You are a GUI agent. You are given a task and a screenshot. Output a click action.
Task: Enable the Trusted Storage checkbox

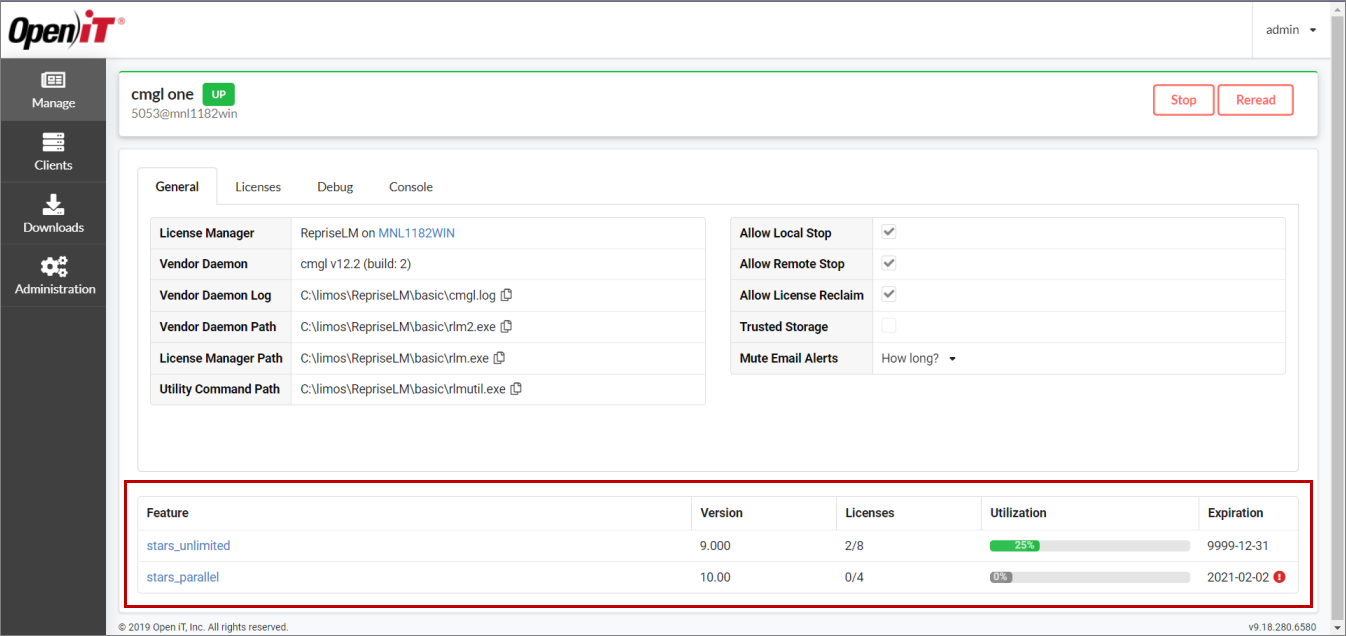click(x=888, y=325)
